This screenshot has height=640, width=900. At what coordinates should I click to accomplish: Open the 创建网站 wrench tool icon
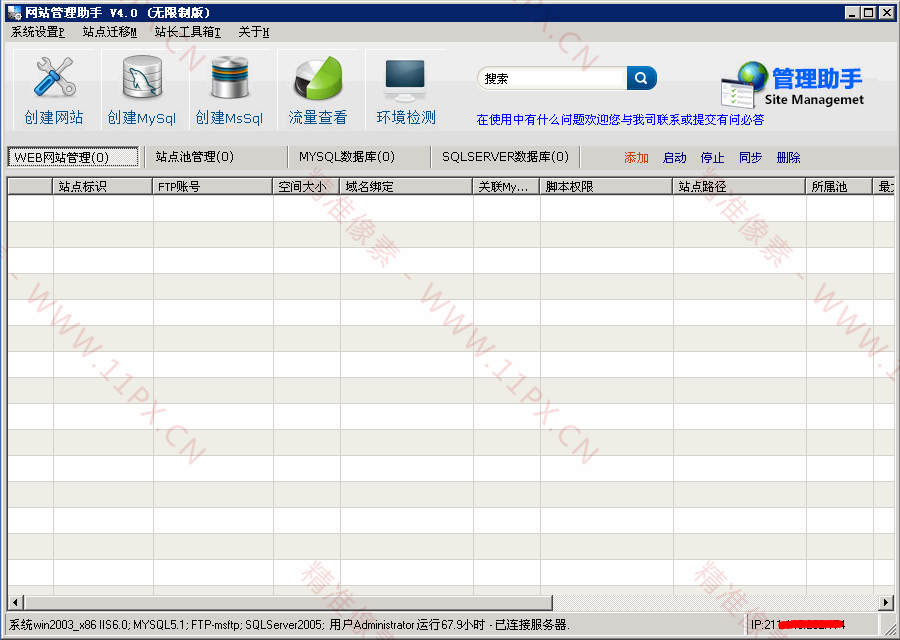(54, 76)
